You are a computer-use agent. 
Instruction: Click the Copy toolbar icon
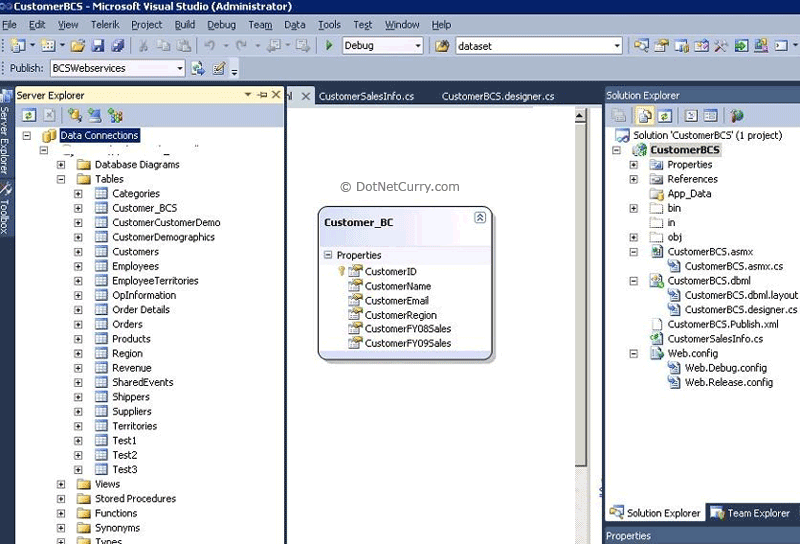[163, 46]
